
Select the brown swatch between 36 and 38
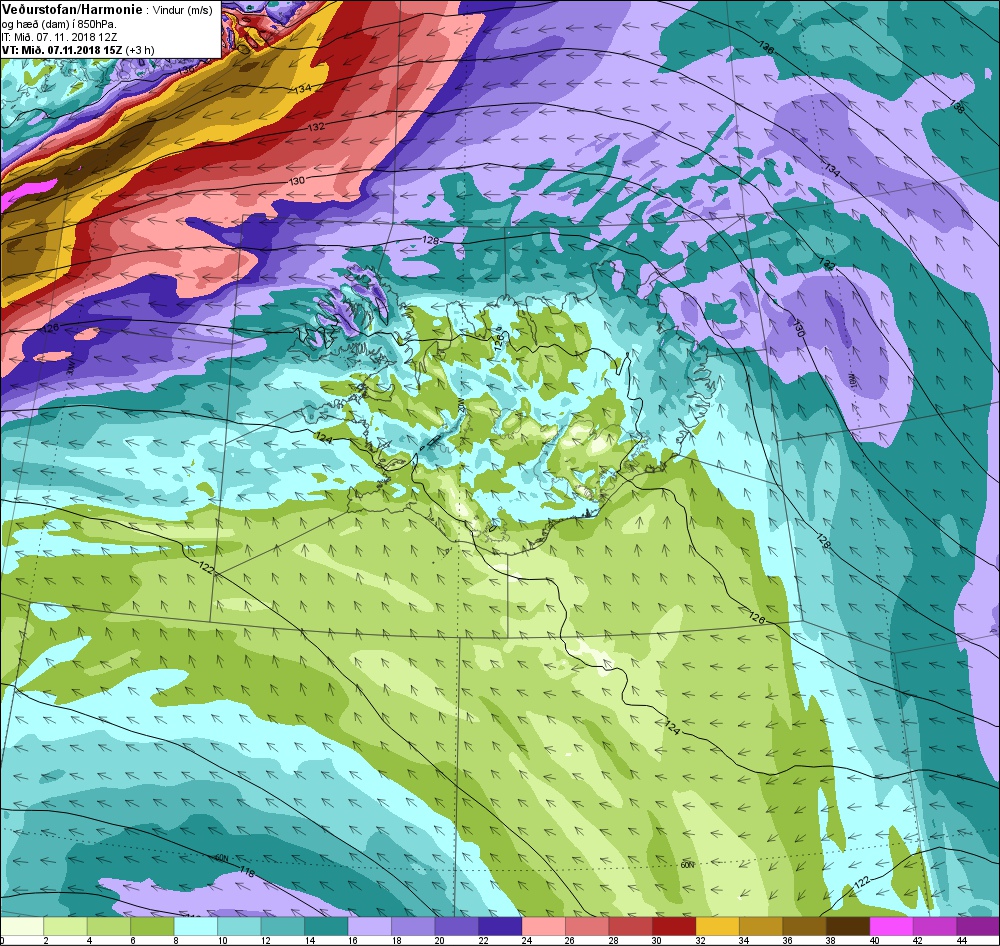[804, 926]
